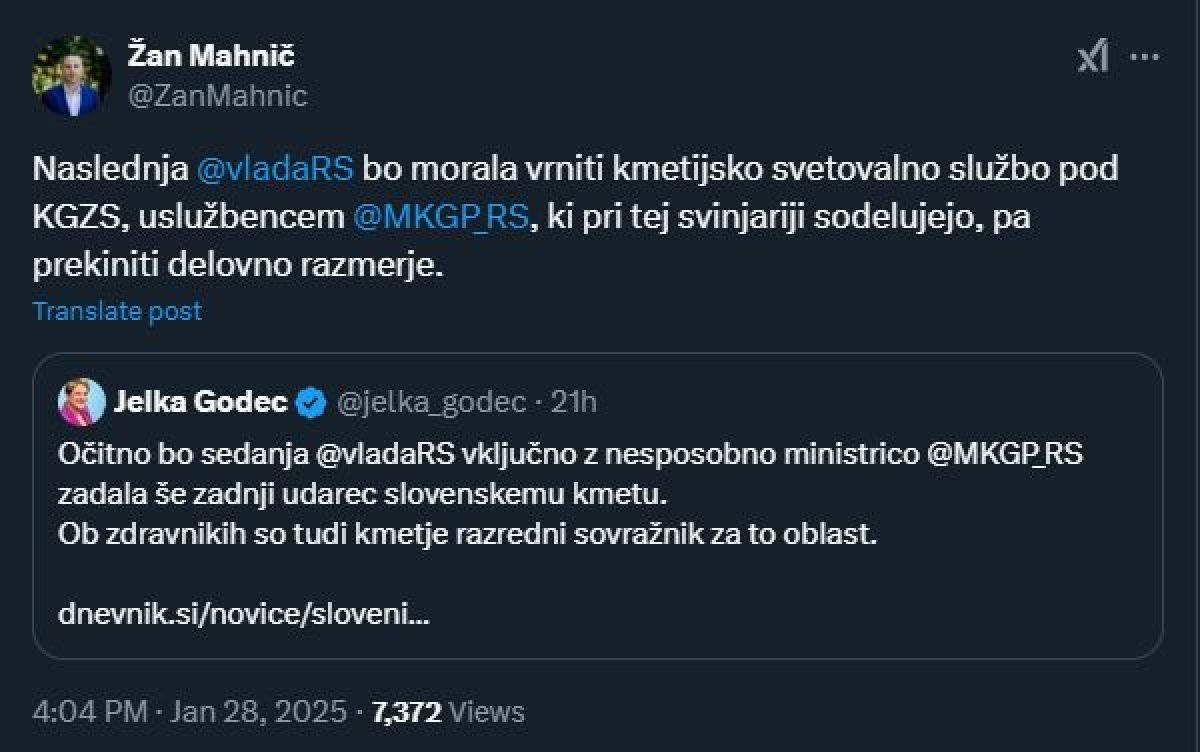Click the blue verified badge beside Jelka Godec
1200x752 pixels.
click(x=312, y=403)
